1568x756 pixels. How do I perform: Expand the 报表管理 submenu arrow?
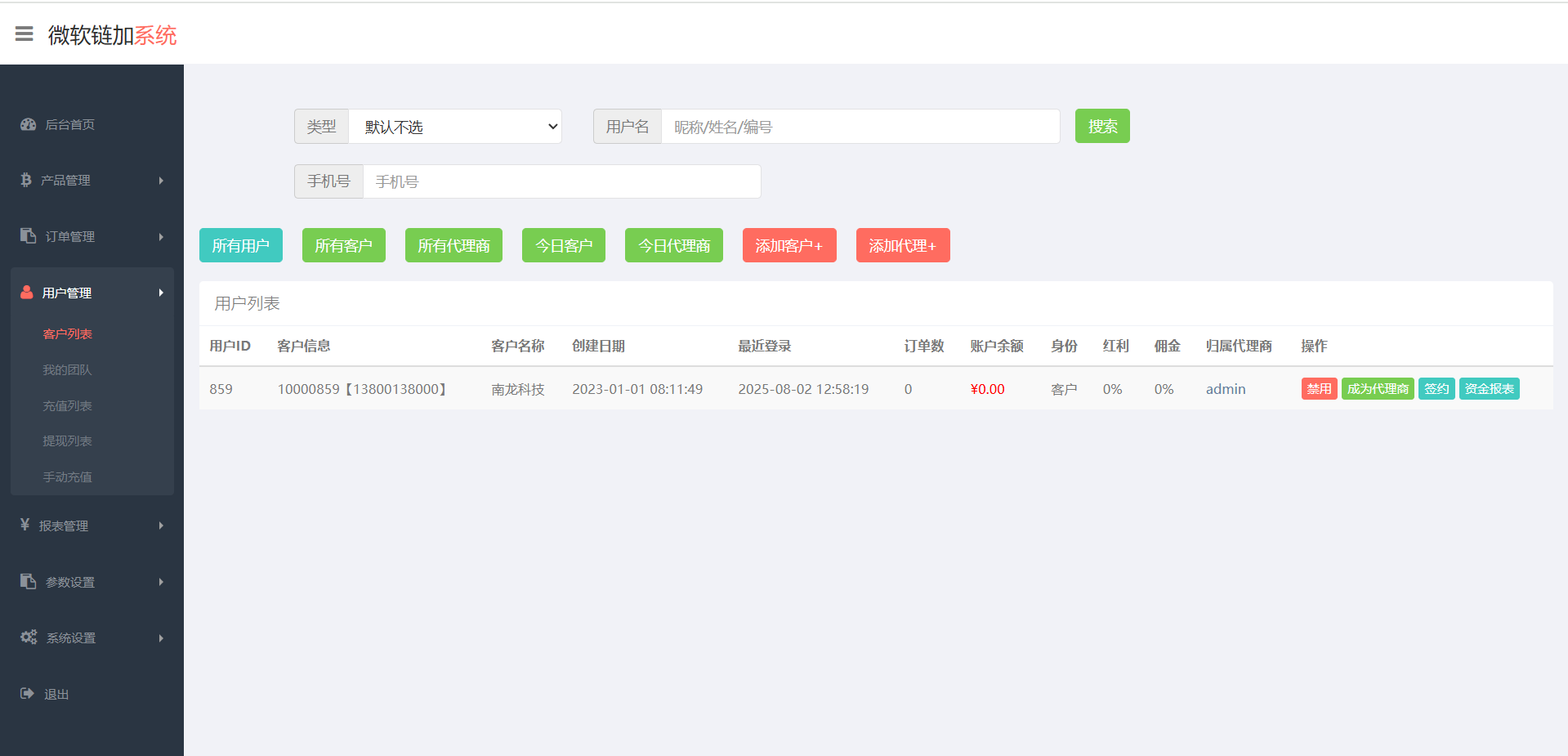[x=161, y=526]
